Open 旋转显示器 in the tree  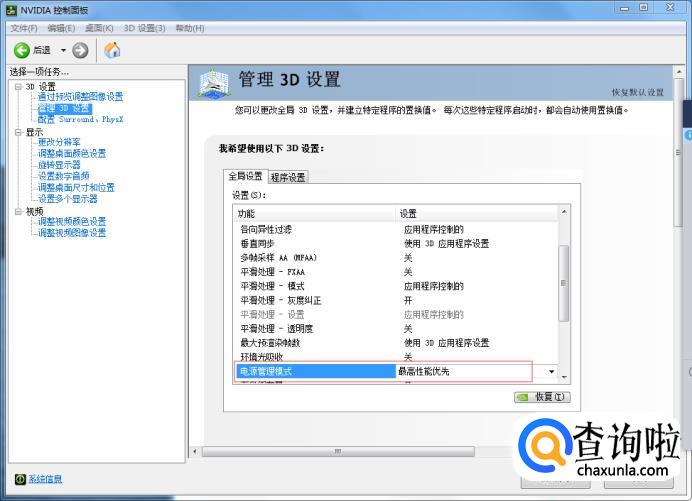tap(59, 165)
